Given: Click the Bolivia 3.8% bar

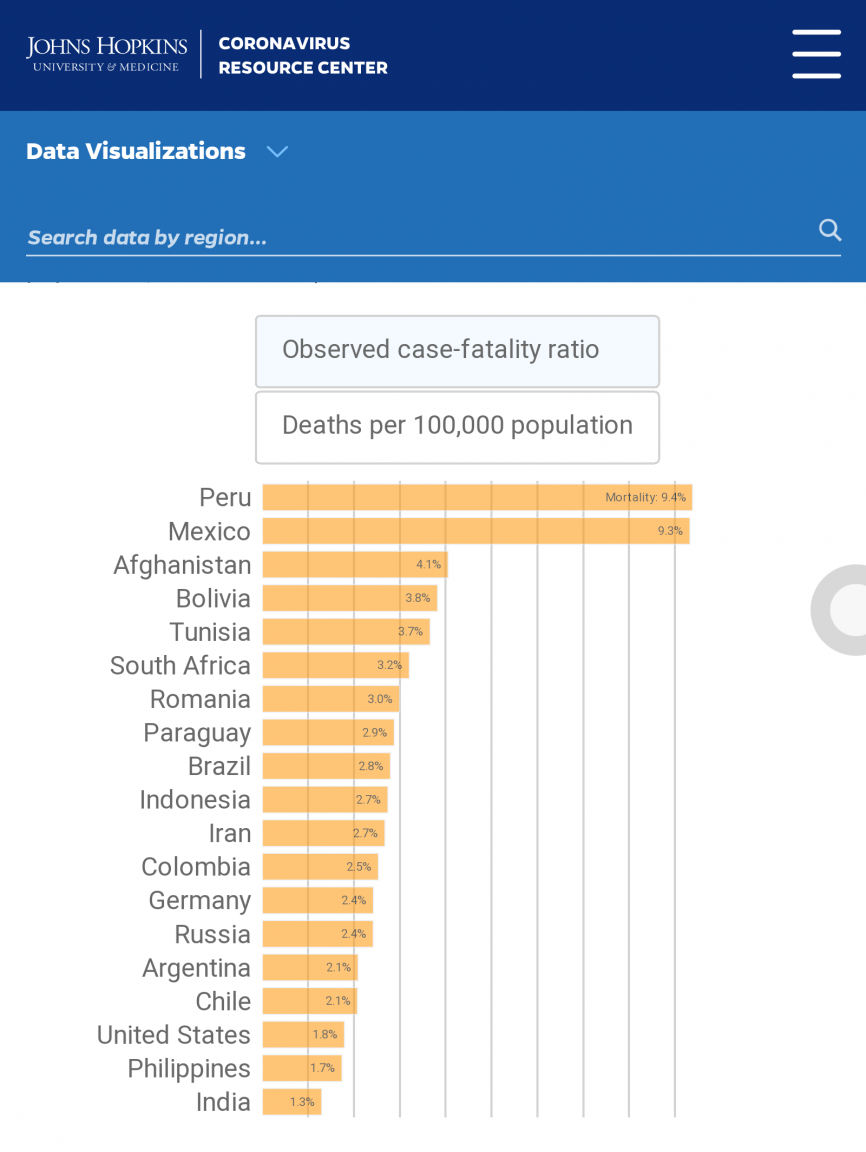Looking at the screenshot, I should [x=350, y=598].
